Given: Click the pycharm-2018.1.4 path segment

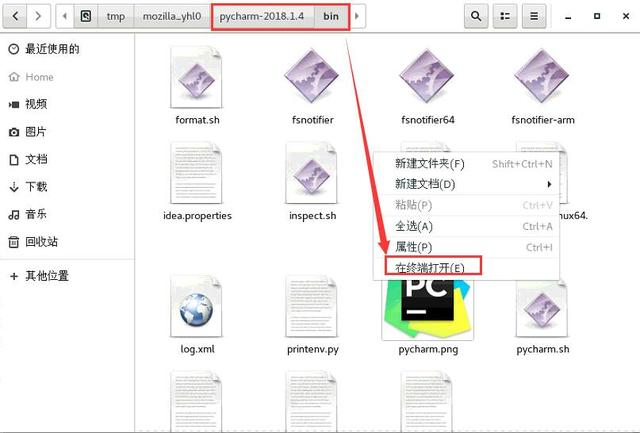Looking at the screenshot, I should click(x=262, y=16).
